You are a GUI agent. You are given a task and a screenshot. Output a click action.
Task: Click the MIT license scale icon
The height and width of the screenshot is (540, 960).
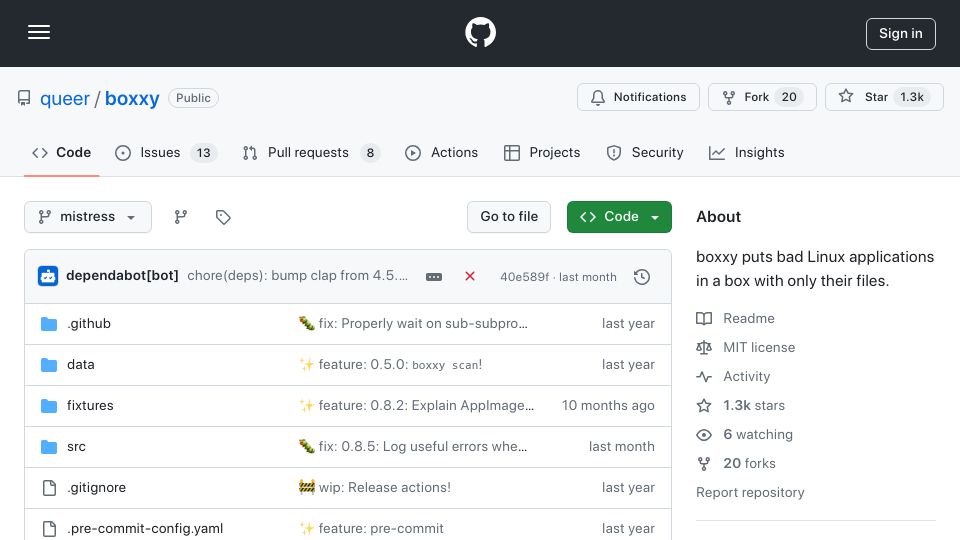pos(704,348)
